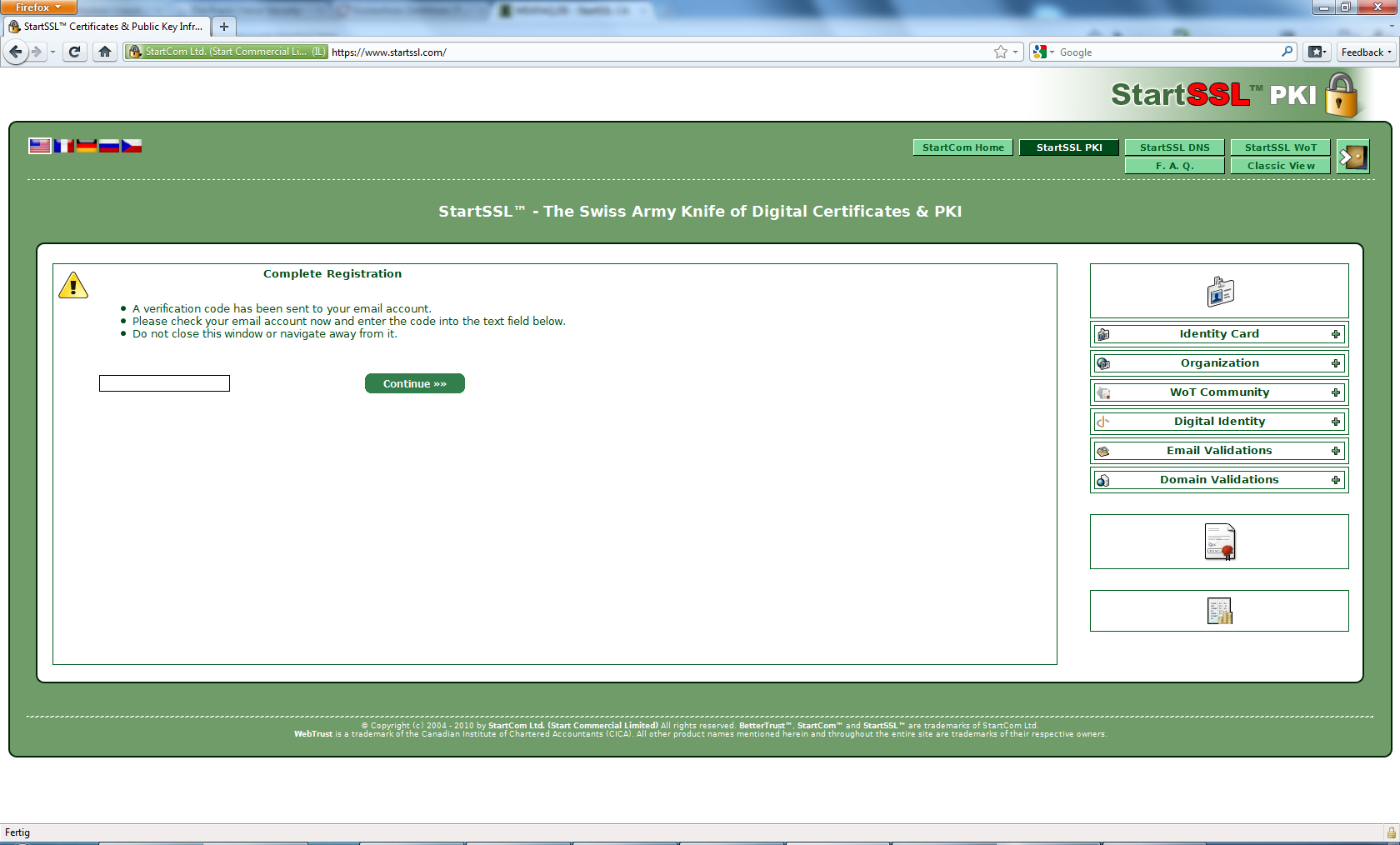Expand the WoT Community section plus
The width and height of the screenshot is (1400, 845).
[1336, 392]
